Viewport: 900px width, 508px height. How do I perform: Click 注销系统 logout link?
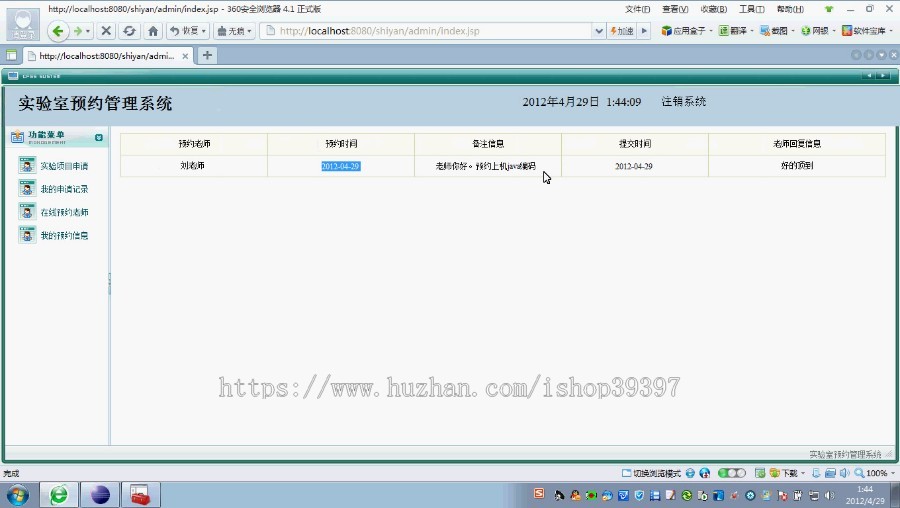[683, 102]
